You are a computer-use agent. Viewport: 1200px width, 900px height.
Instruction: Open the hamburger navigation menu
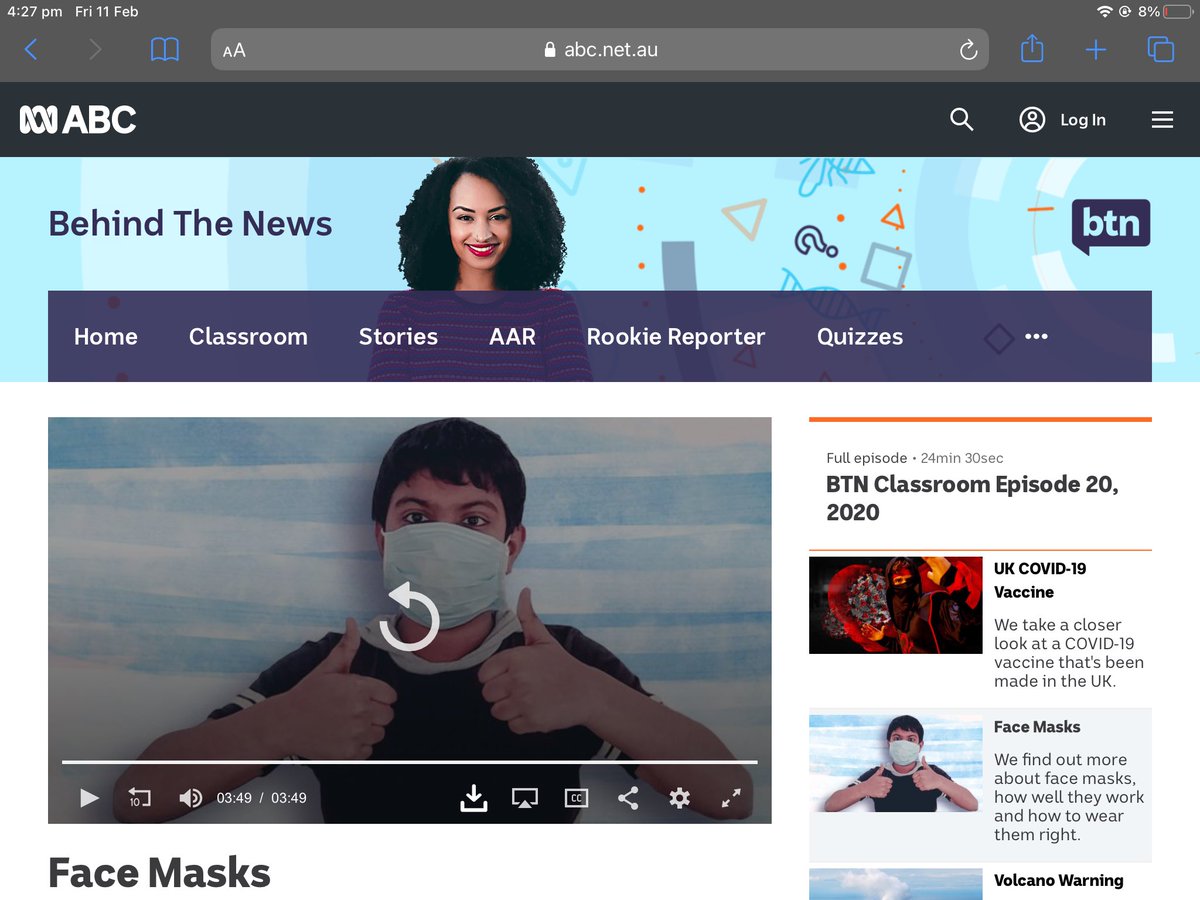click(x=1162, y=119)
